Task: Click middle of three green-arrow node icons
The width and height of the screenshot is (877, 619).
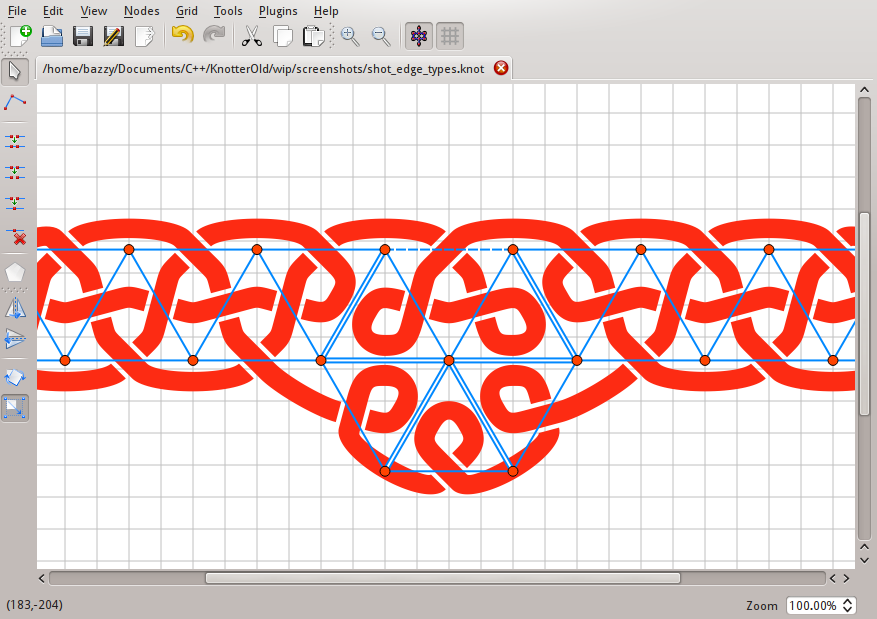Action: pos(15,172)
